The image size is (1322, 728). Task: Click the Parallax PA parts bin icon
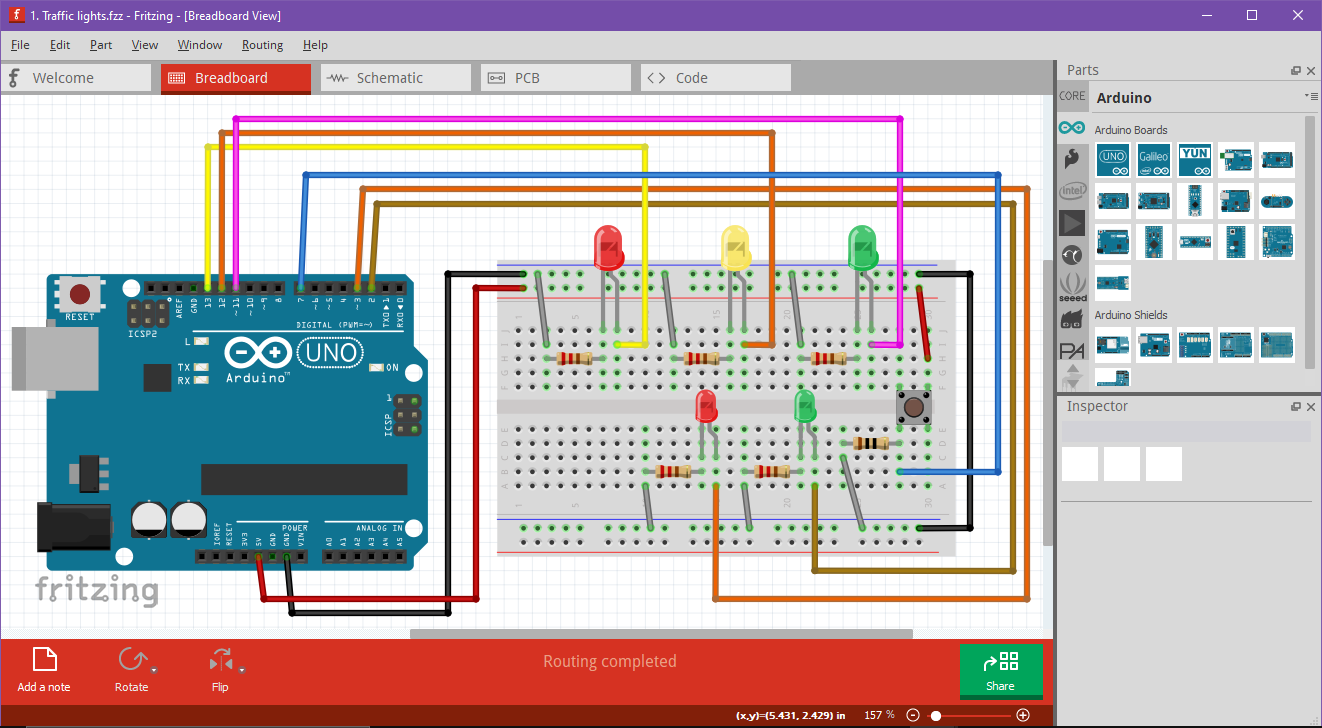point(1072,349)
